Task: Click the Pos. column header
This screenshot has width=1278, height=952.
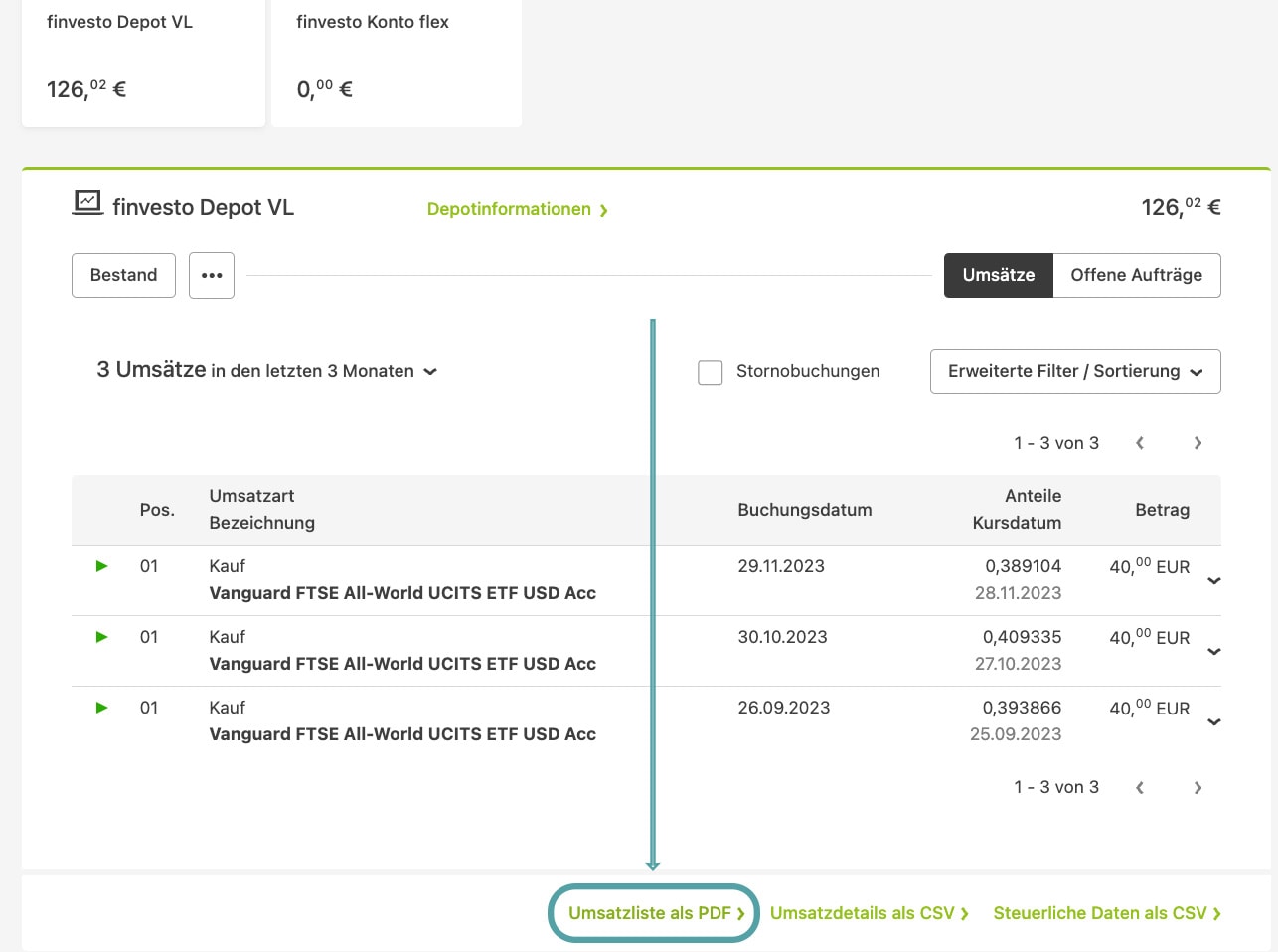Action: point(157,510)
